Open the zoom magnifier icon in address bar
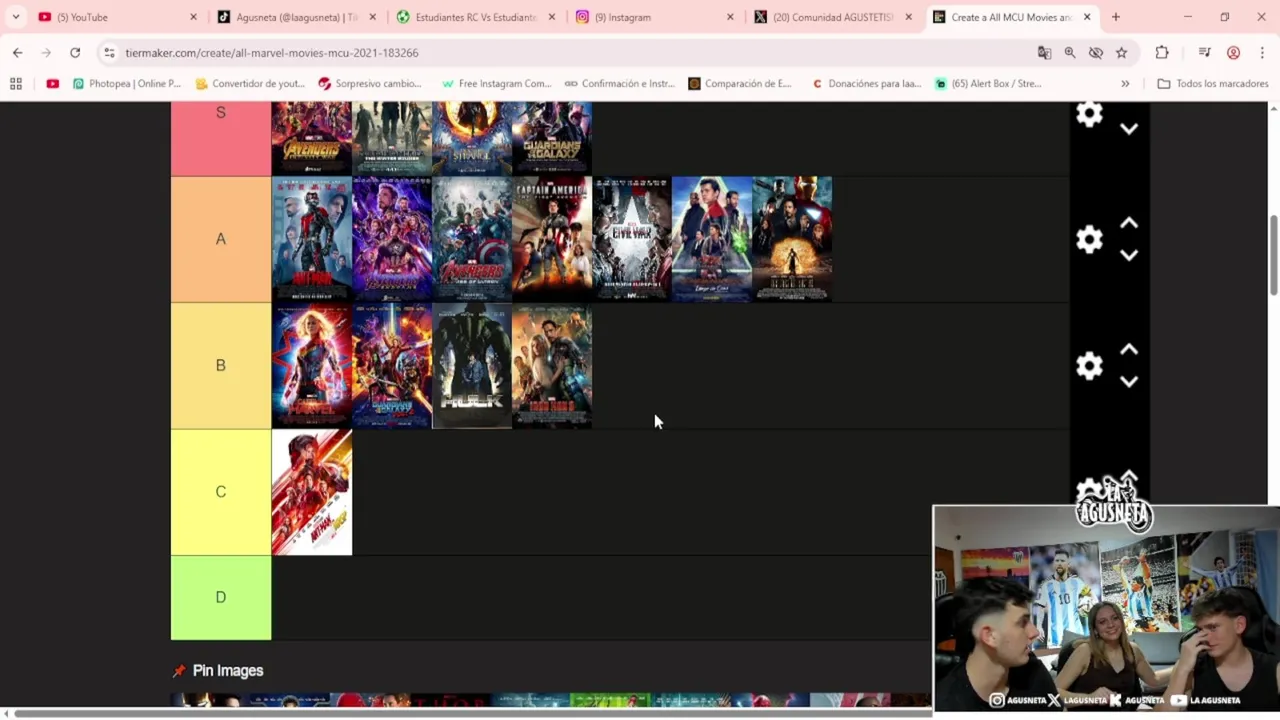 [x=1070, y=53]
